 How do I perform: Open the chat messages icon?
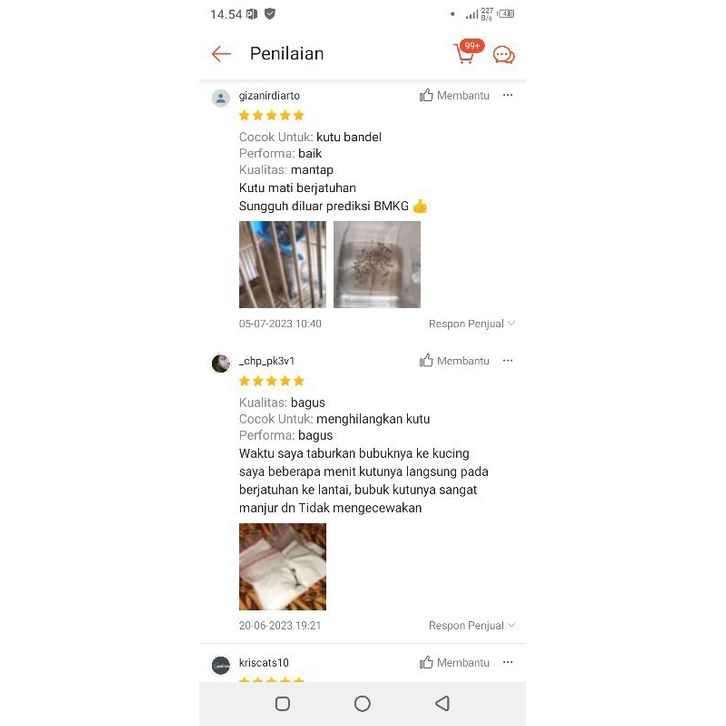504,55
